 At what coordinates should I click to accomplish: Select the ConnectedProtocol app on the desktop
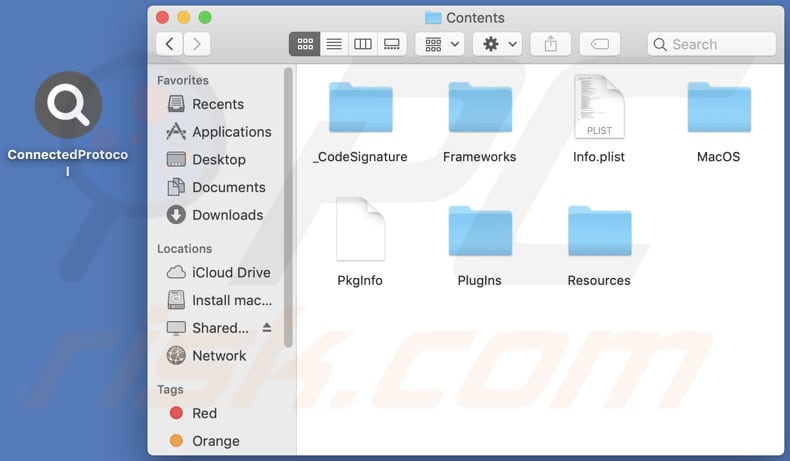tap(68, 105)
